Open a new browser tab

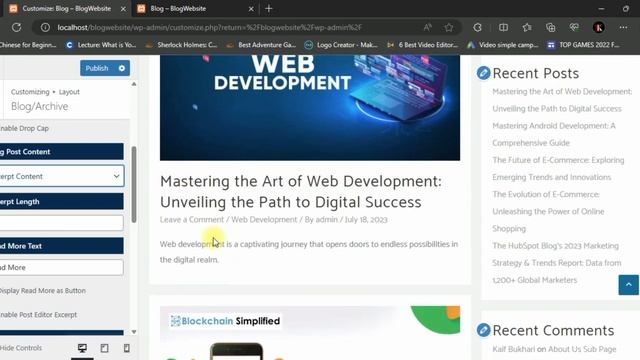[269, 9]
